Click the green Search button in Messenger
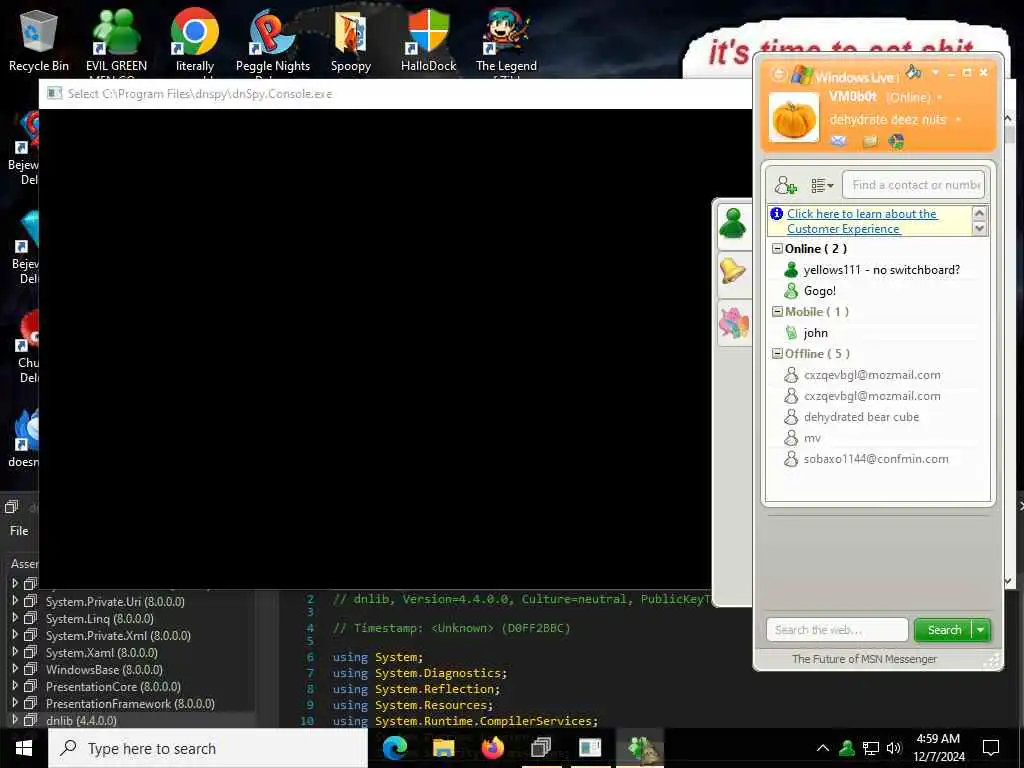This screenshot has height=768, width=1024. (x=944, y=630)
